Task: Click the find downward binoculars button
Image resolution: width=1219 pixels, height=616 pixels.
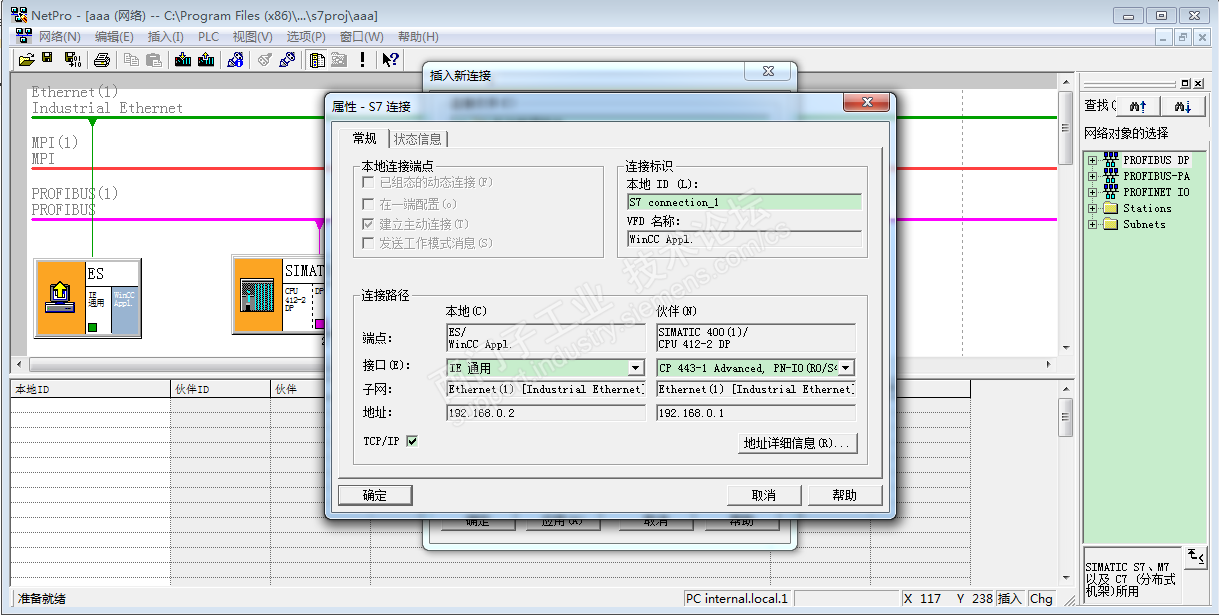Action: point(1183,105)
